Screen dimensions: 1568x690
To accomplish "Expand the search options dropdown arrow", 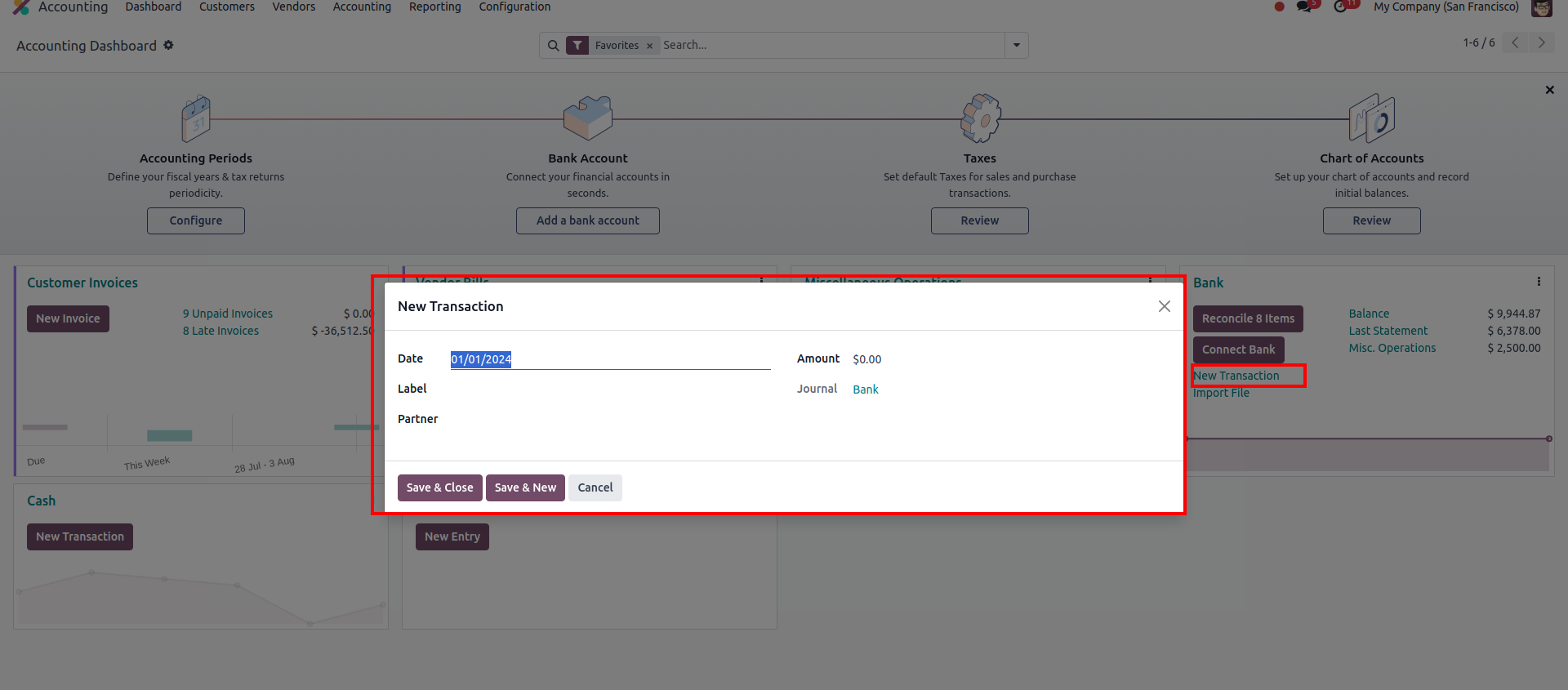I will 1017,46.
